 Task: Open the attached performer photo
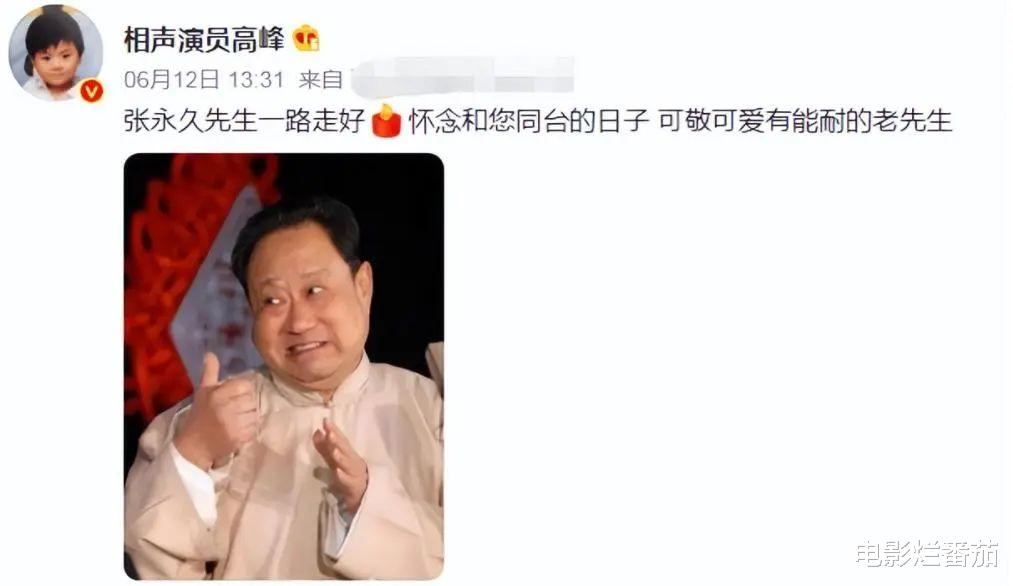pos(284,366)
